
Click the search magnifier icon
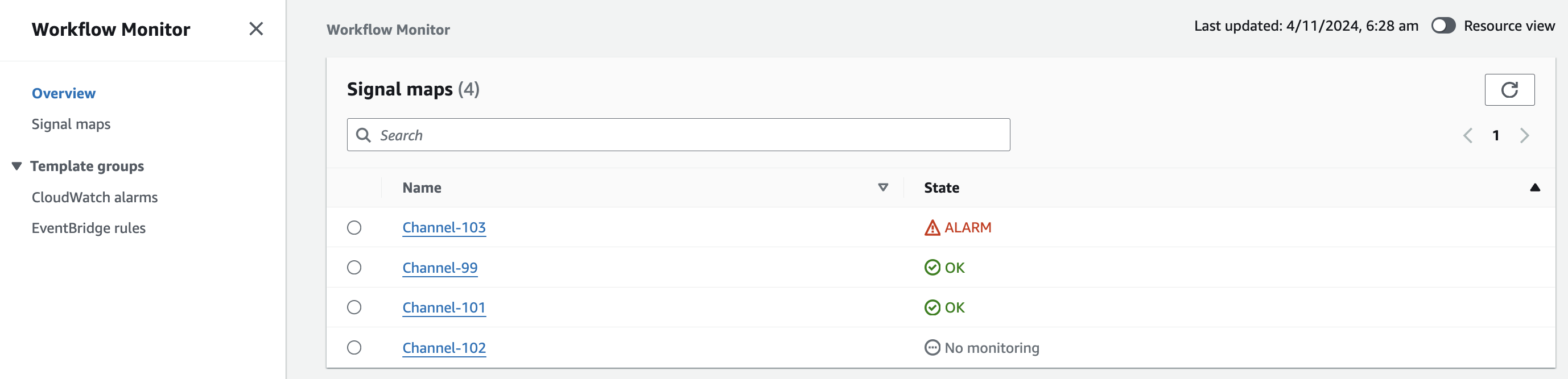click(x=364, y=135)
